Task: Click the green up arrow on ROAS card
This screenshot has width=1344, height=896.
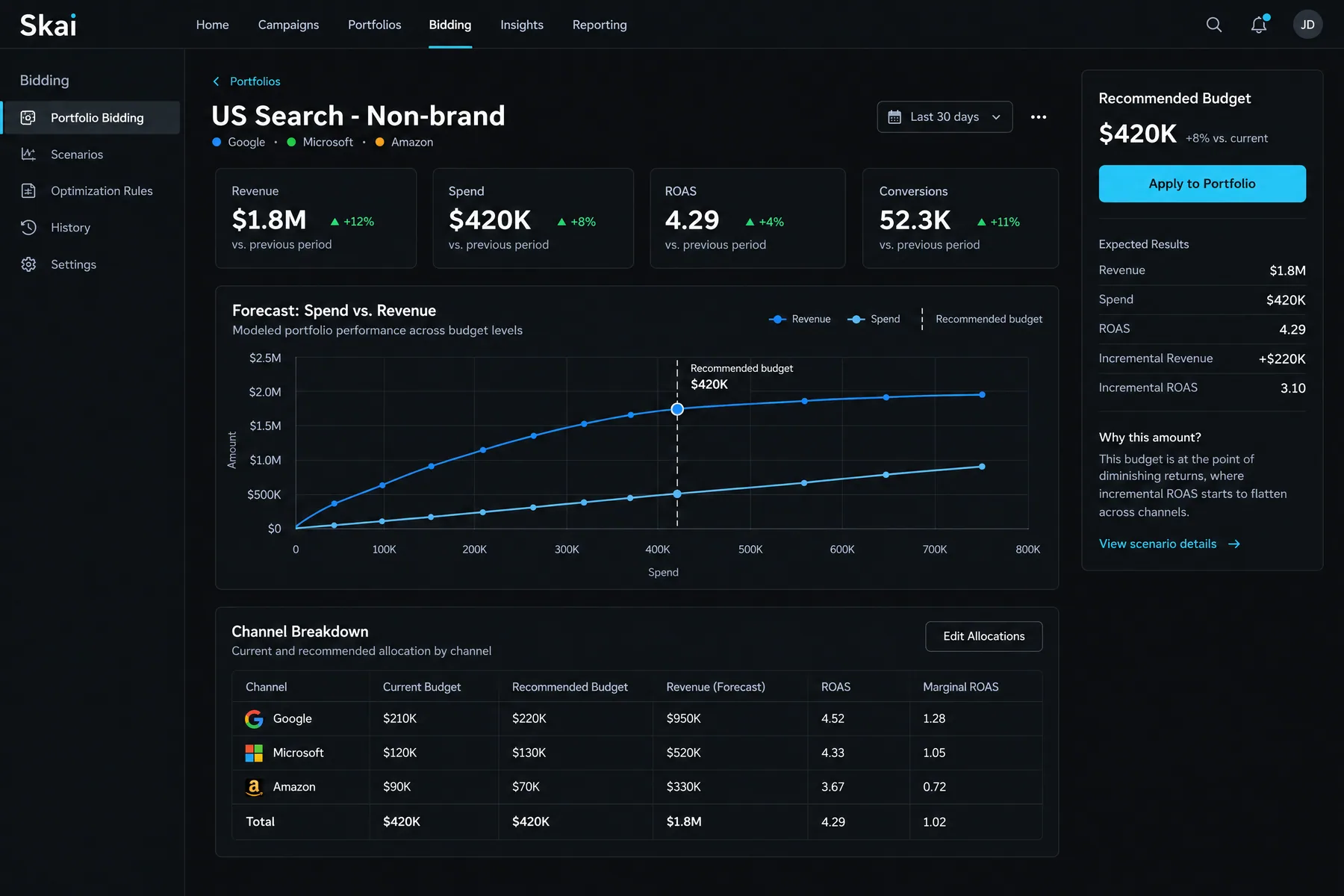Action: [750, 222]
